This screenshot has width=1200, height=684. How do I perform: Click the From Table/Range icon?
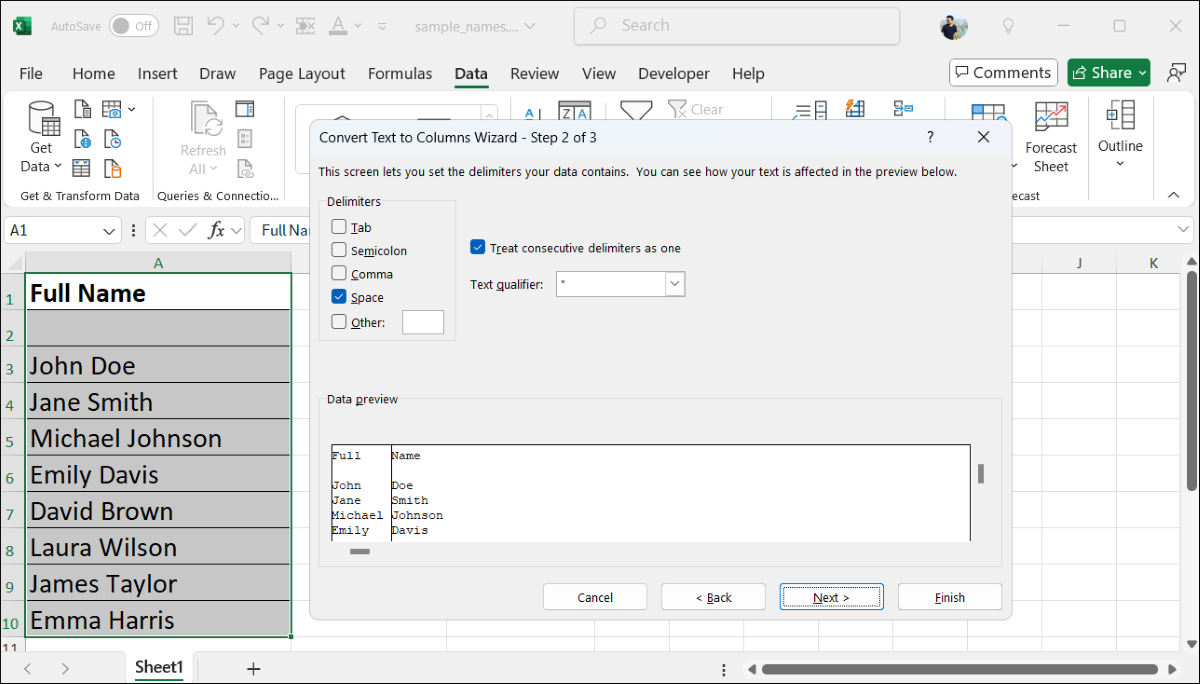pos(82,167)
